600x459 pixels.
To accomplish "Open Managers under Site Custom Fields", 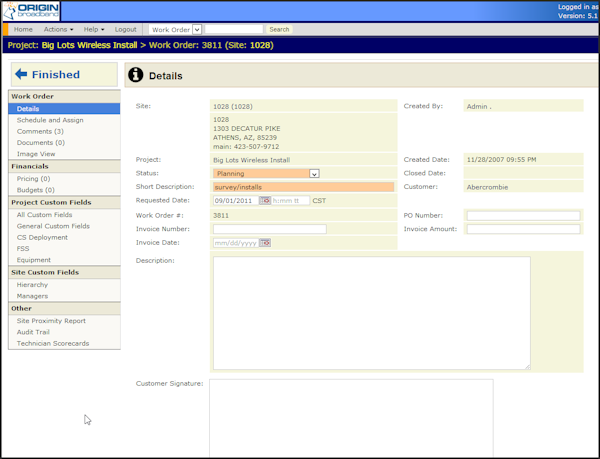I will coord(32,296).
